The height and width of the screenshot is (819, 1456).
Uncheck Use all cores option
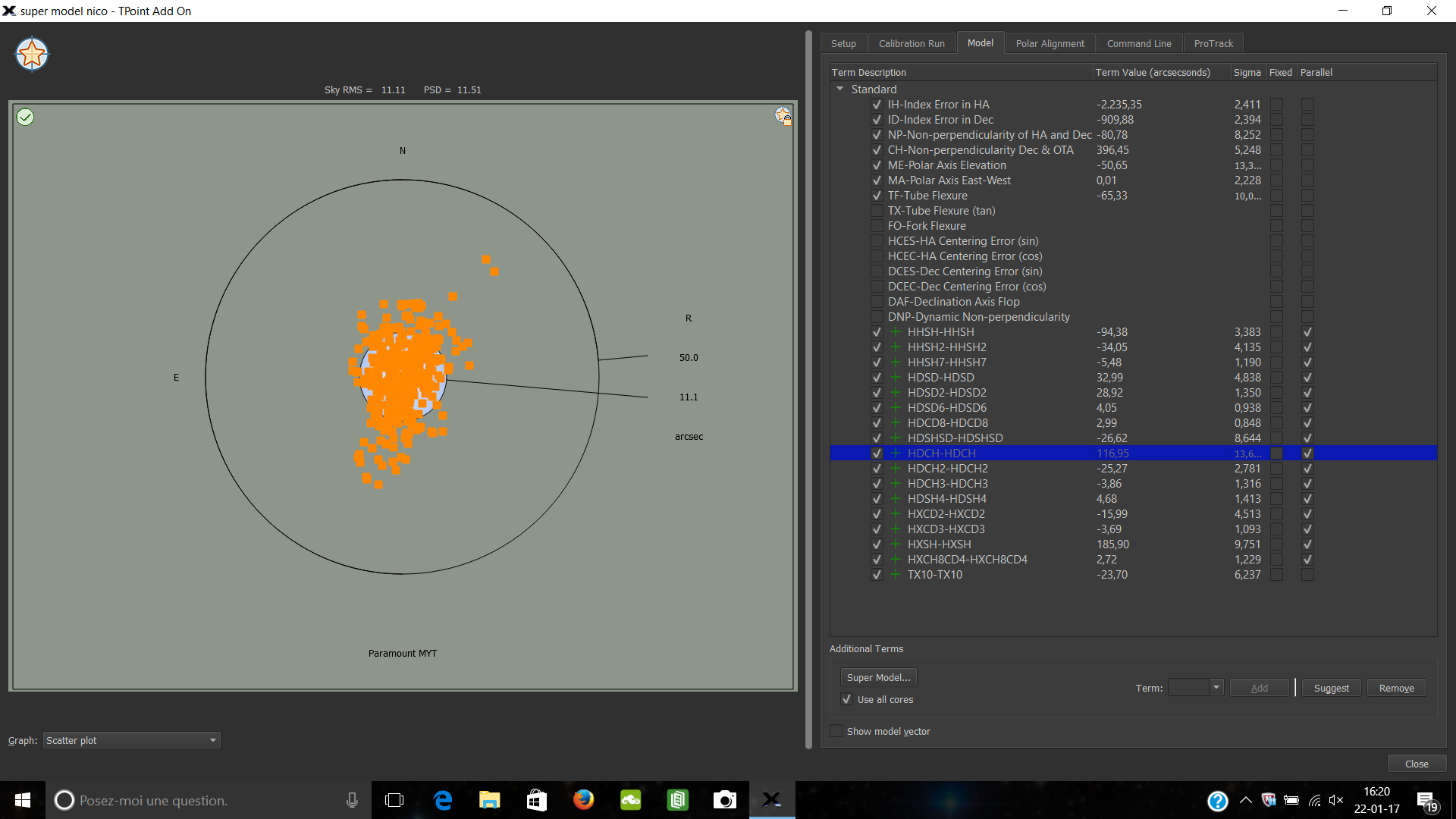click(847, 699)
